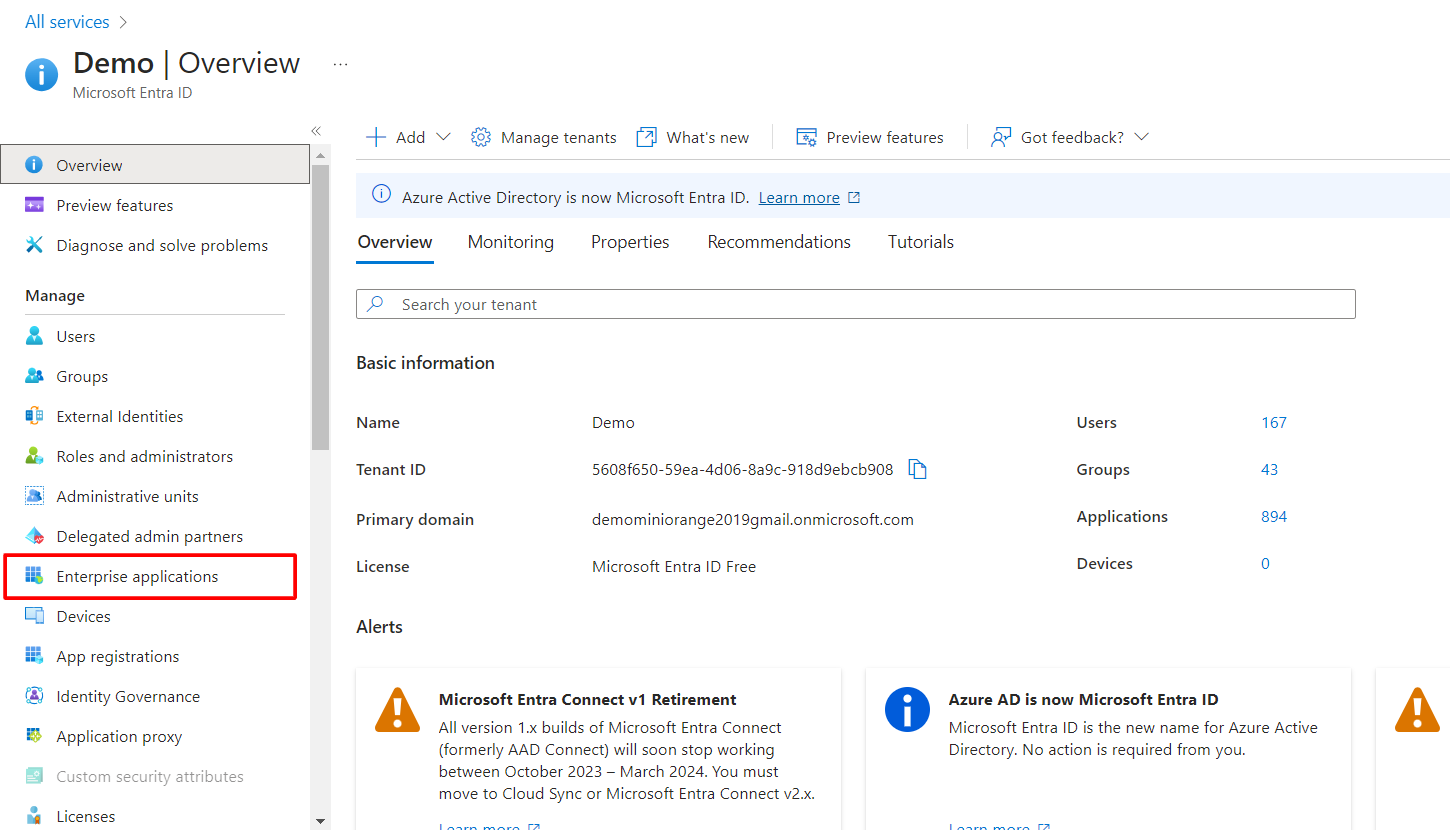This screenshot has height=830, width=1450.
Task: Open the Tutorials tab
Action: (921, 242)
